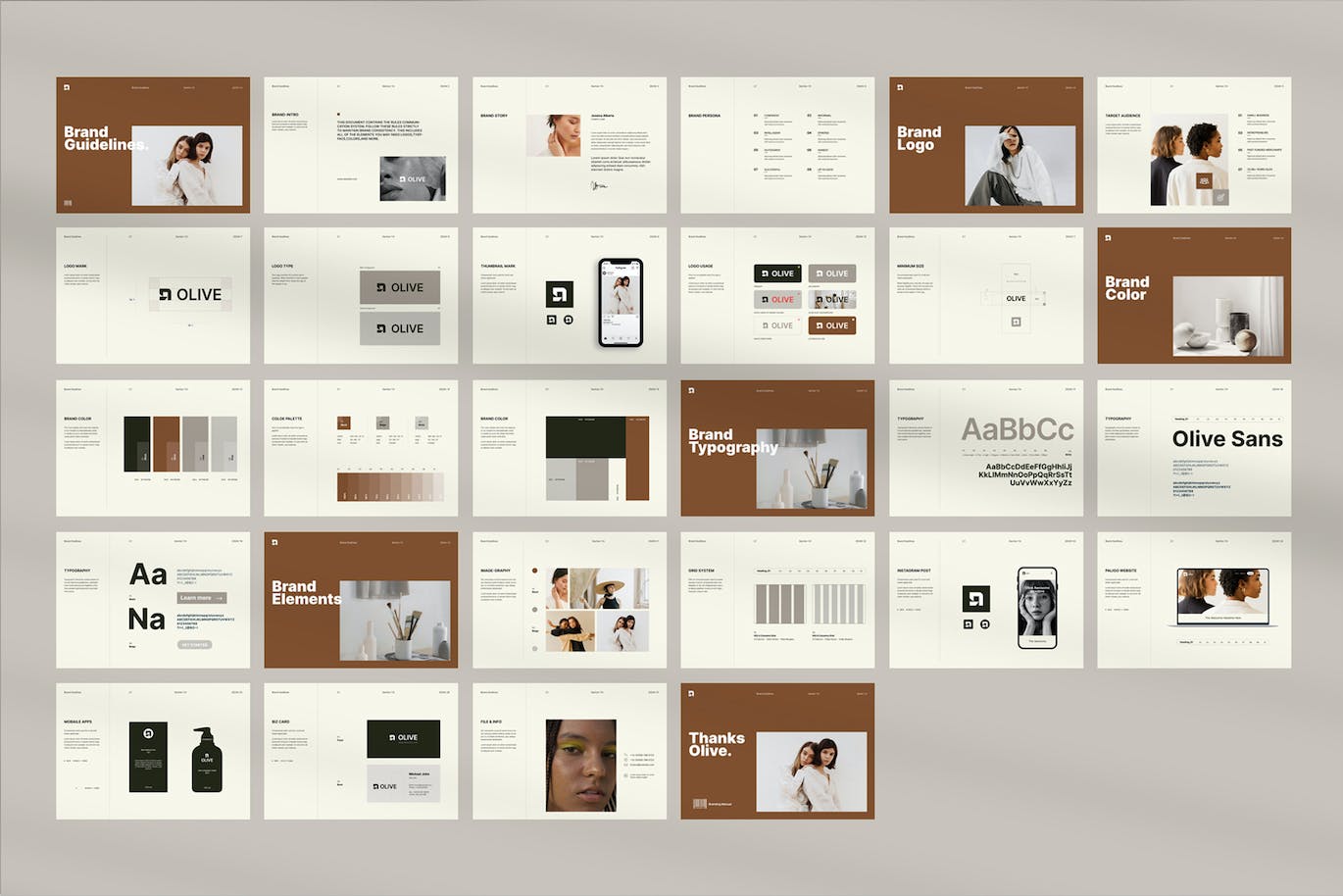Select the dark business card on Biz Card slide
Screen dimensions: 1343x896
(x=403, y=738)
